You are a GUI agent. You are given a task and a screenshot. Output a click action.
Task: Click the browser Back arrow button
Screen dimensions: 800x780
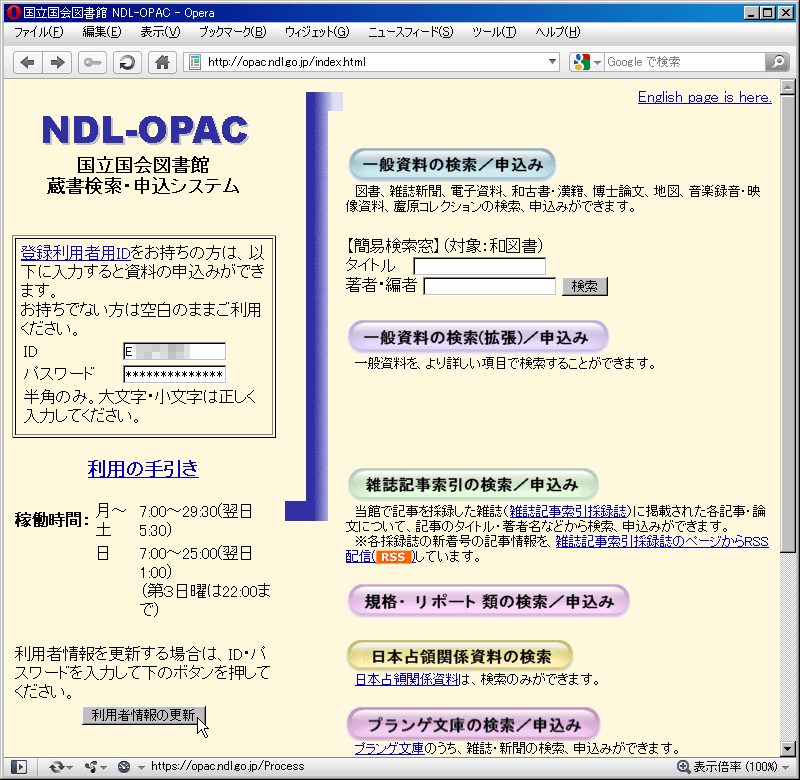[28, 62]
